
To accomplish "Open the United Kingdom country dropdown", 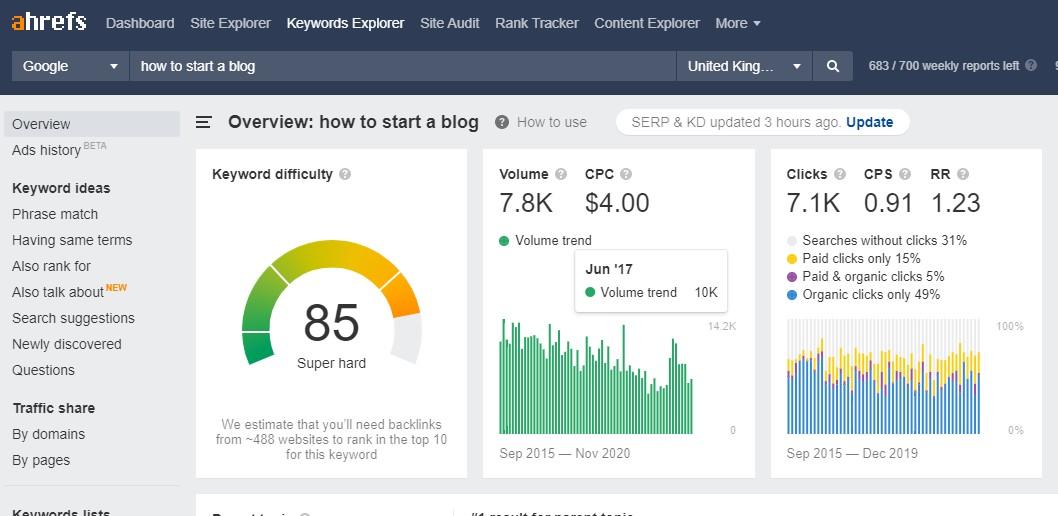I will [744, 66].
